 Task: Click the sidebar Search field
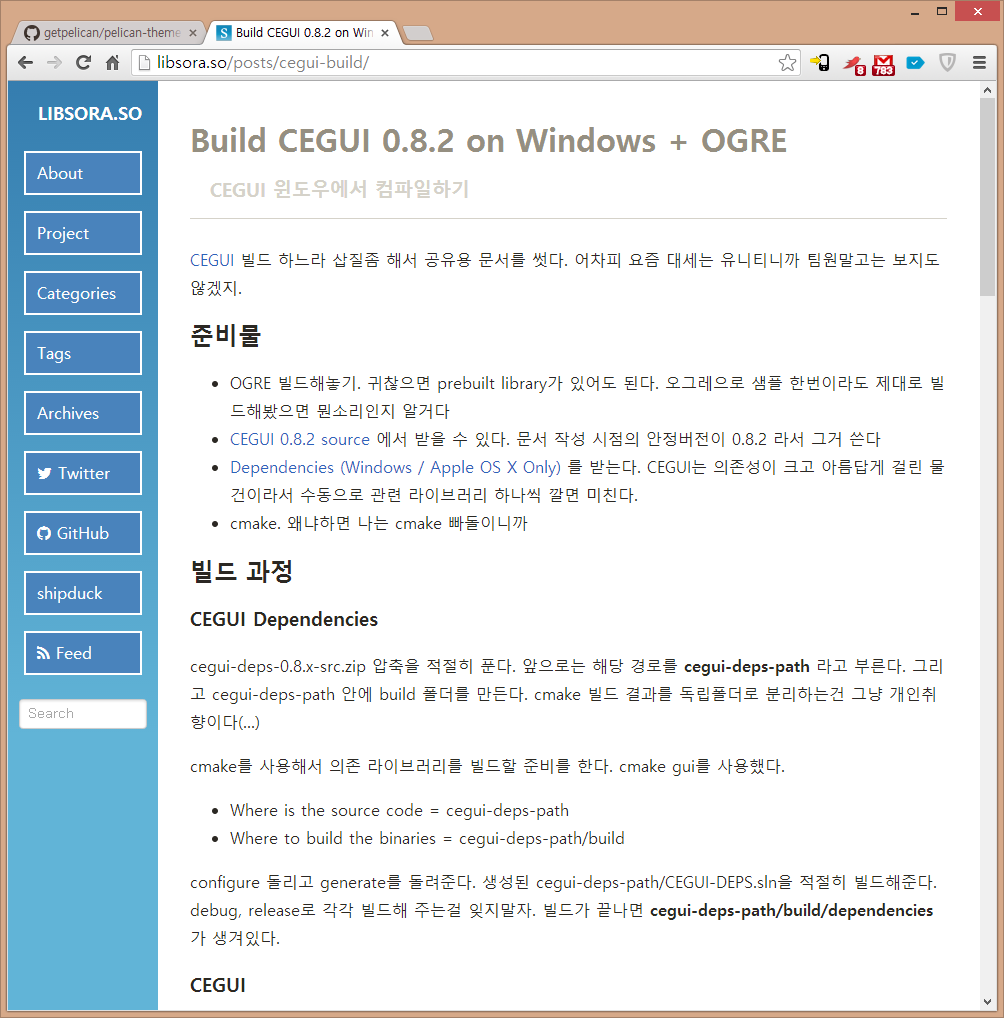point(83,714)
